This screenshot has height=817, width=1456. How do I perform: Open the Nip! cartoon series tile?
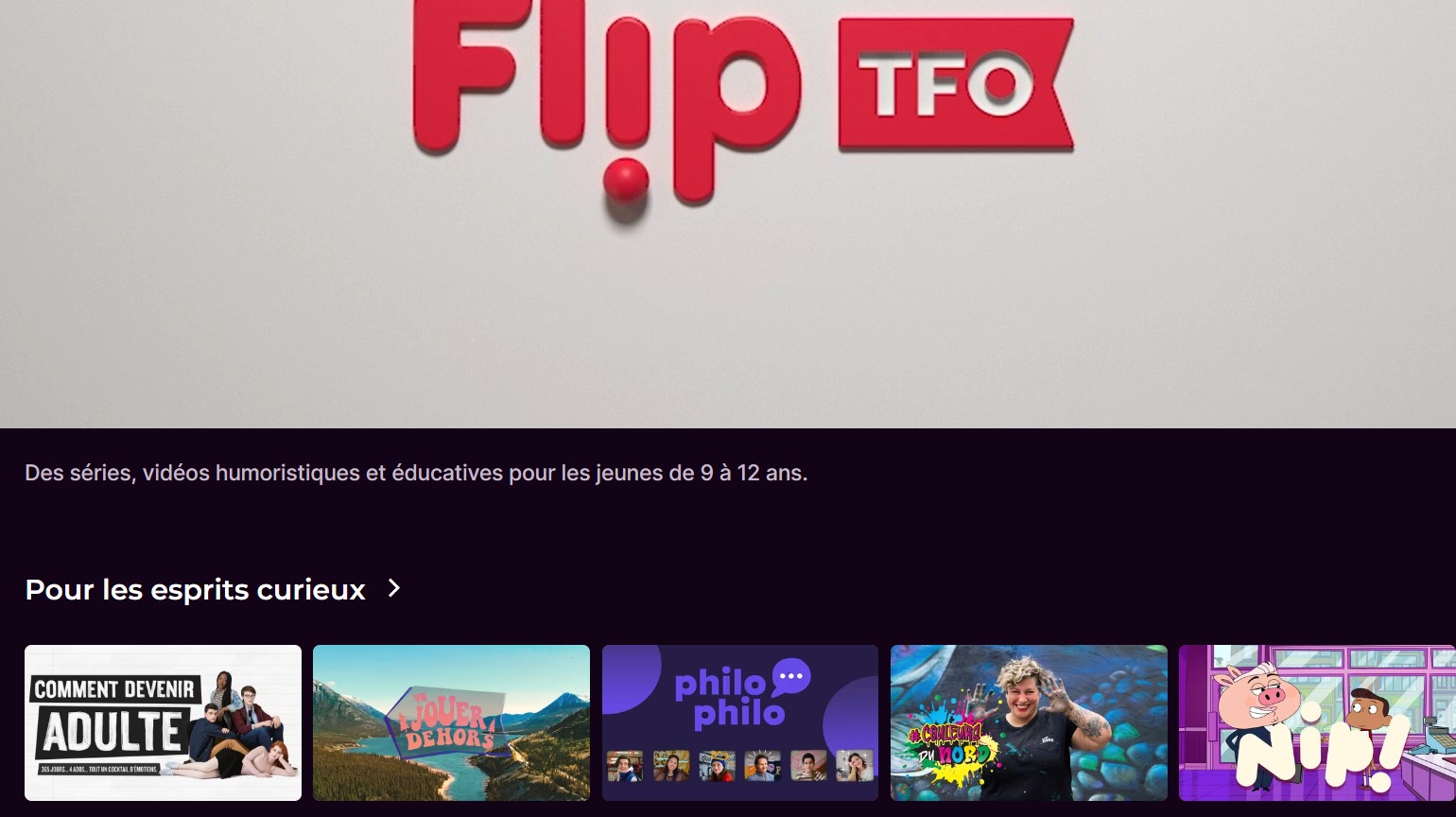coord(1317,722)
